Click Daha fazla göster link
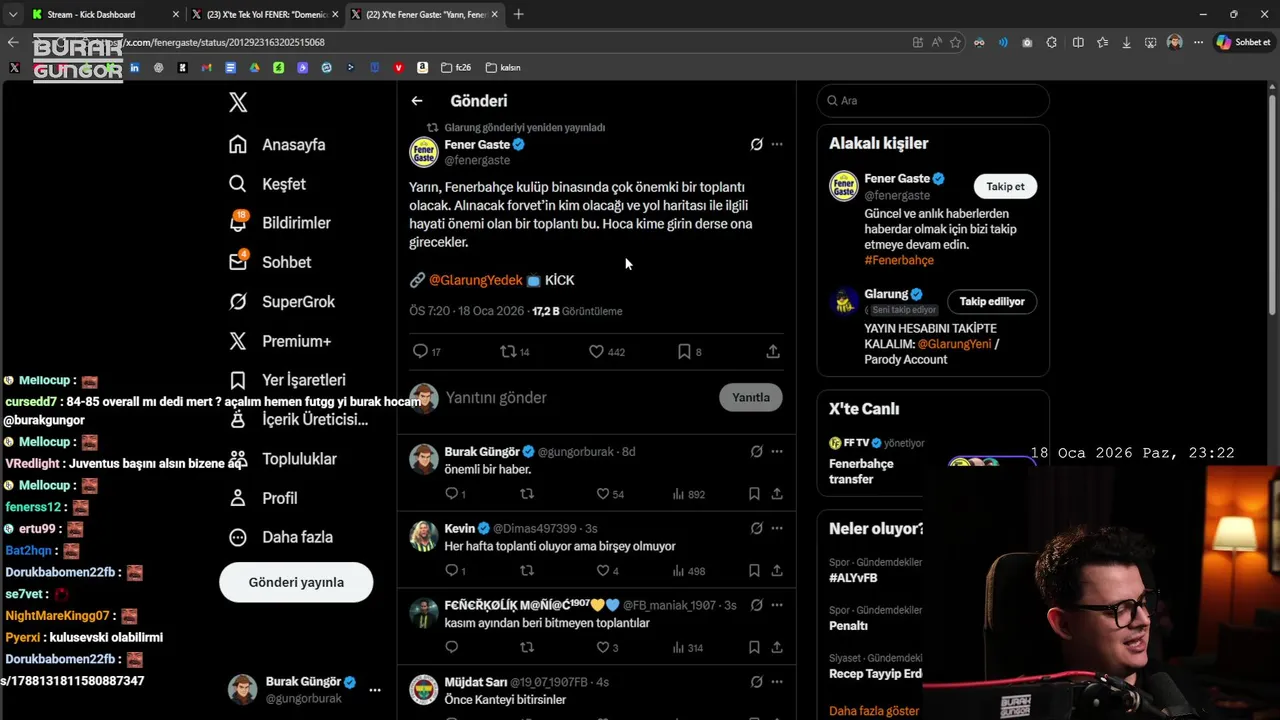This screenshot has width=1280, height=720. click(x=874, y=711)
